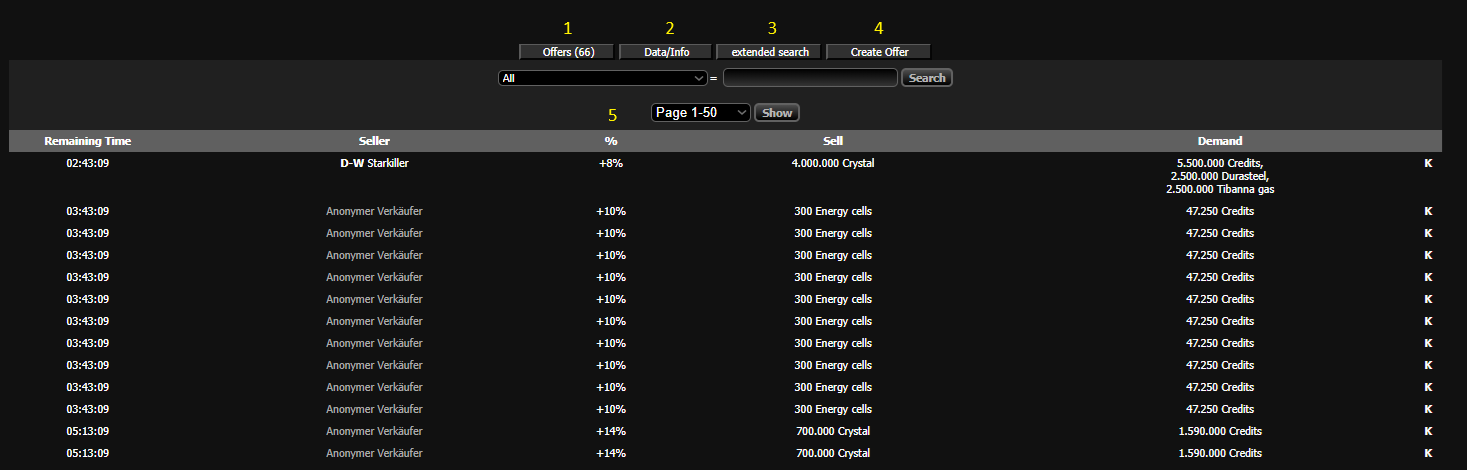The height and width of the screenshot is (470, 1467).
Task: Click the search text input field
Action: (x=810, y=78)
